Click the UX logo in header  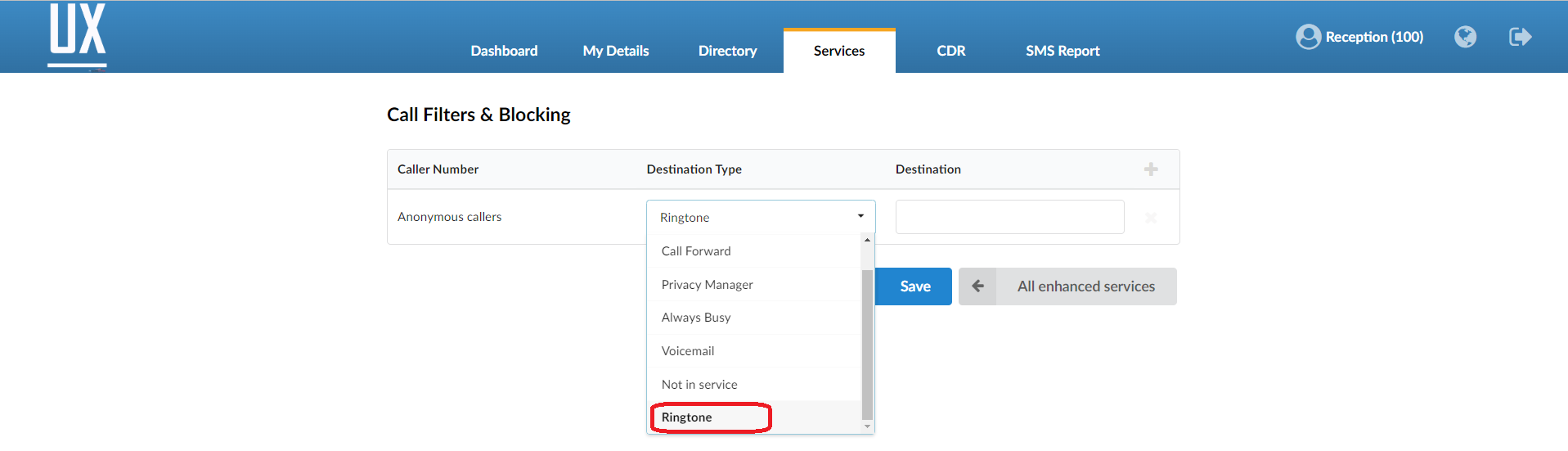(77, 35)
